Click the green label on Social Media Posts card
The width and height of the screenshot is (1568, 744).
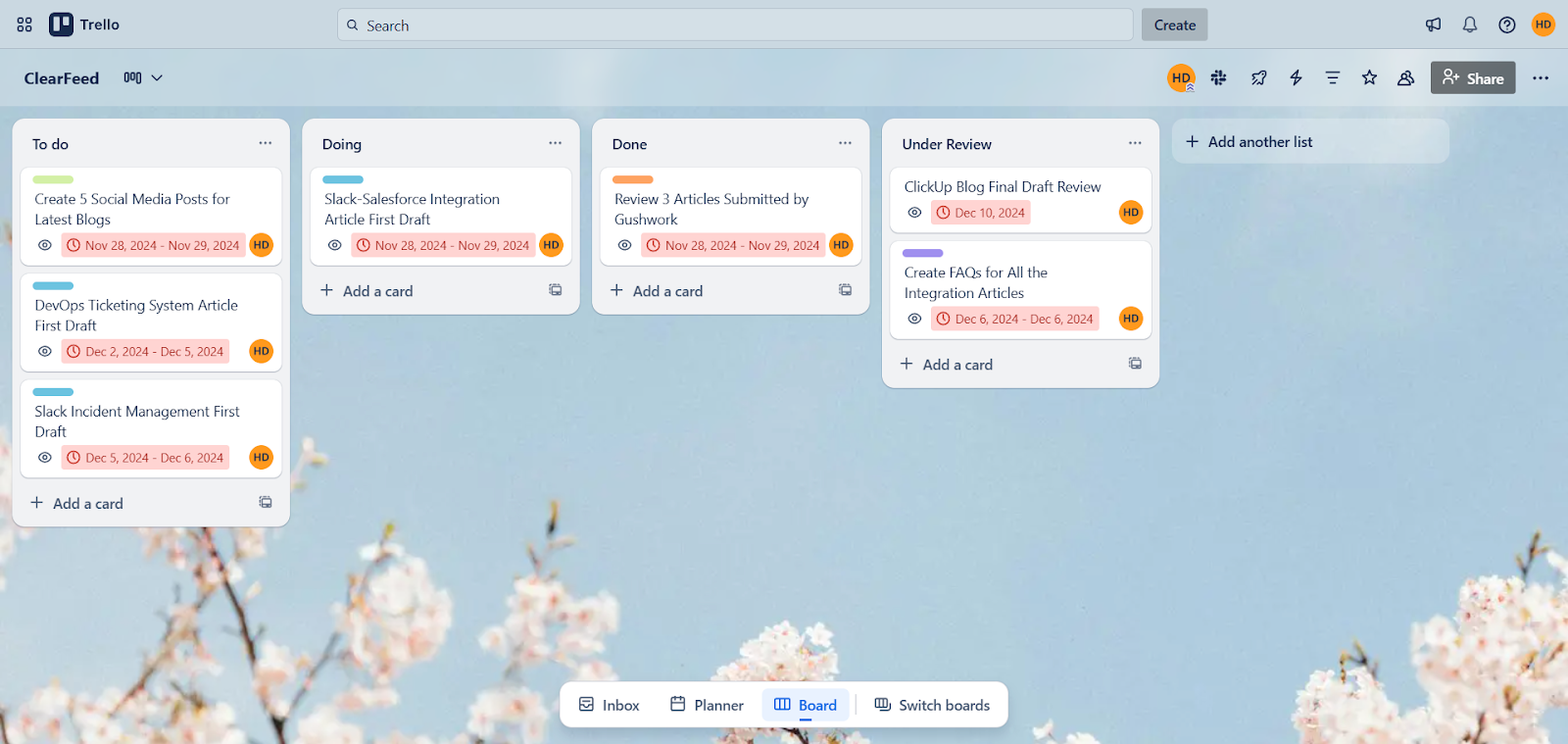pos(53,179)
